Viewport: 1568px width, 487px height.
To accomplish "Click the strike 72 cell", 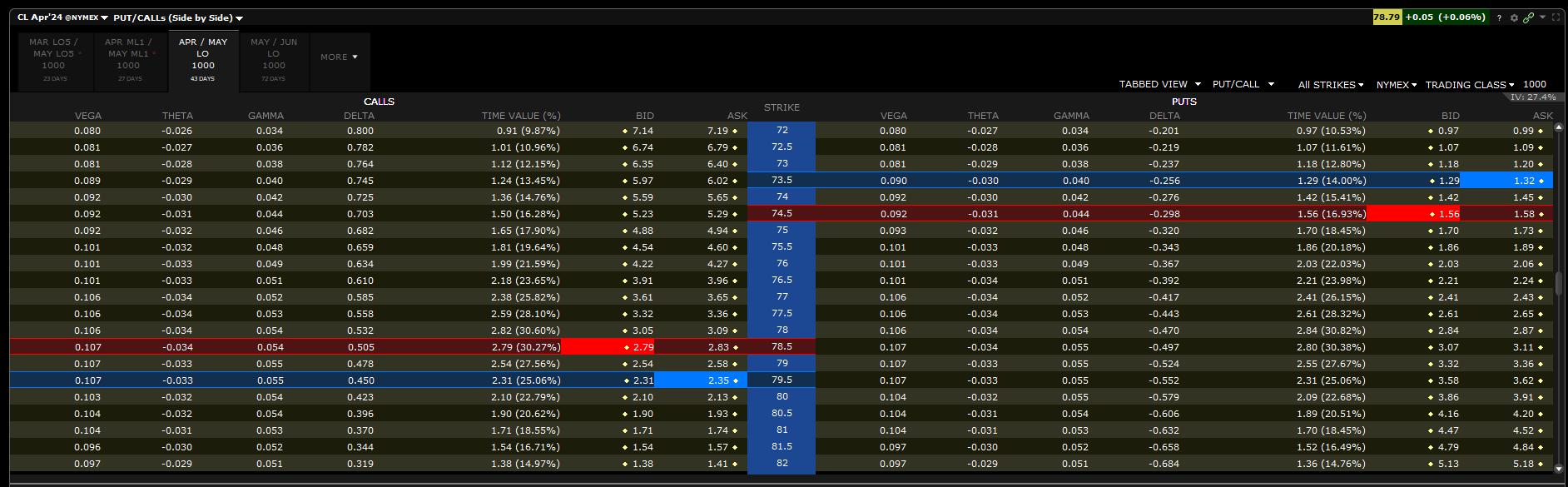I will pyautogui.click(x=782, y=130).
